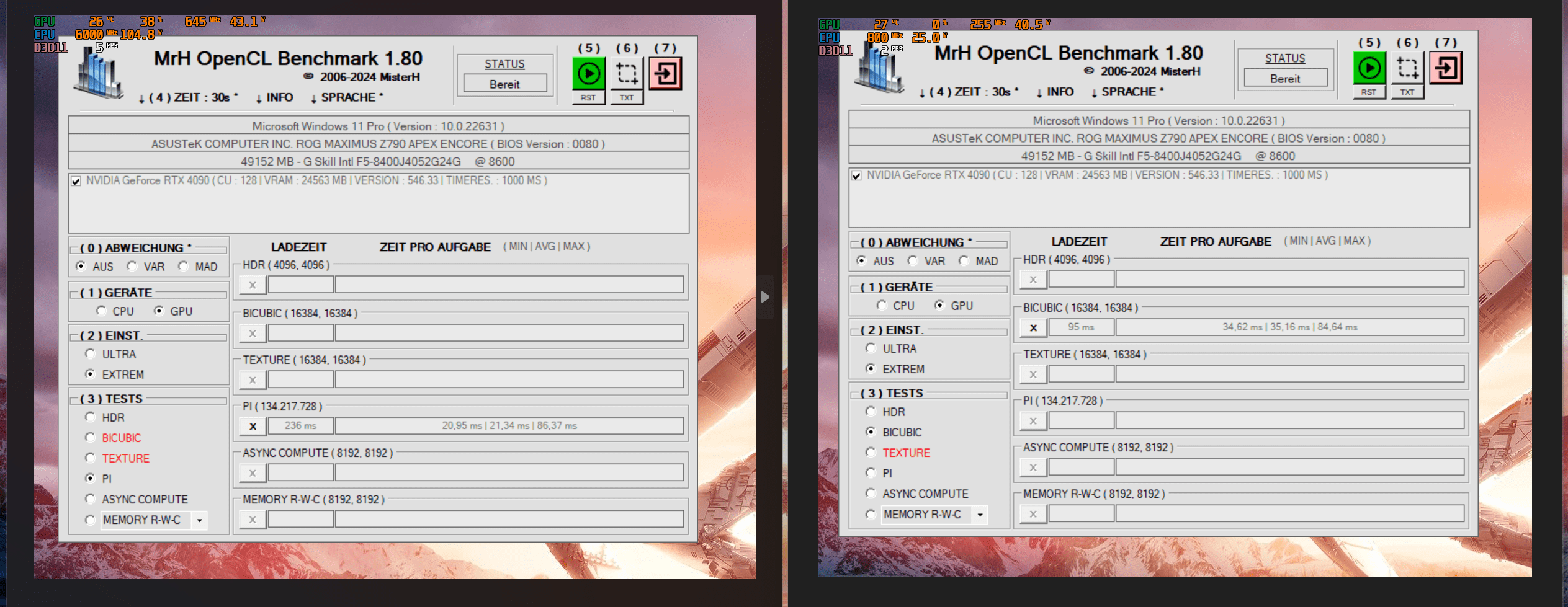Click the Bereit status box in right window
The image size is (1568, 607).
click(1286, 78)
